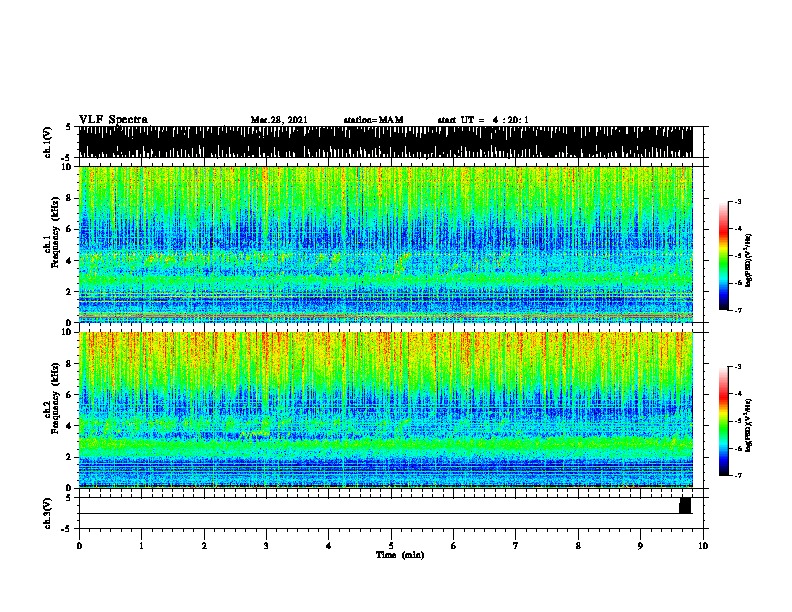
Task: Click the "VLF Spectra" title text
Action: [x=113, y=120]
